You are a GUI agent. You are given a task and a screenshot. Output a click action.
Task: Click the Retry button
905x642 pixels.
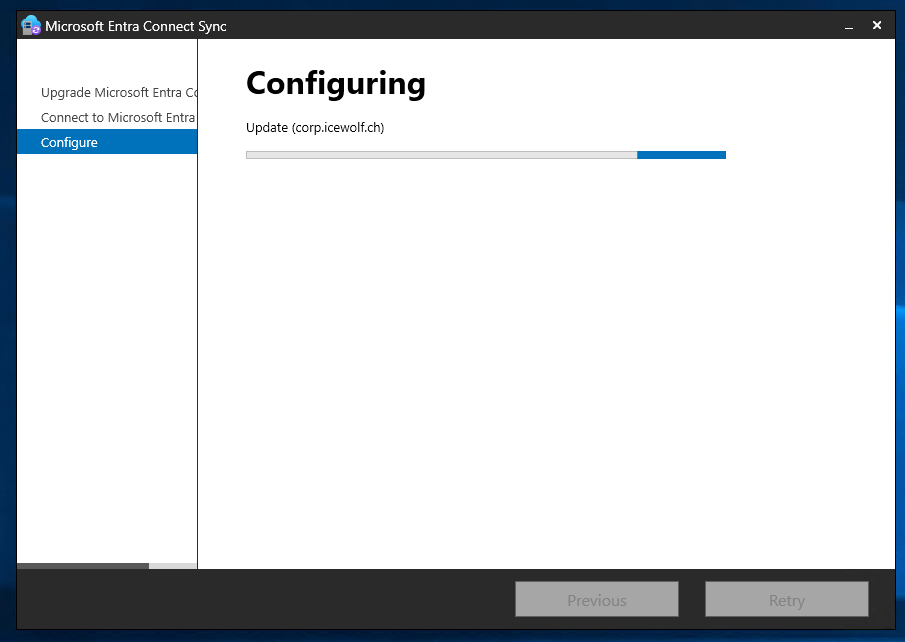click(x=787, y=599)
